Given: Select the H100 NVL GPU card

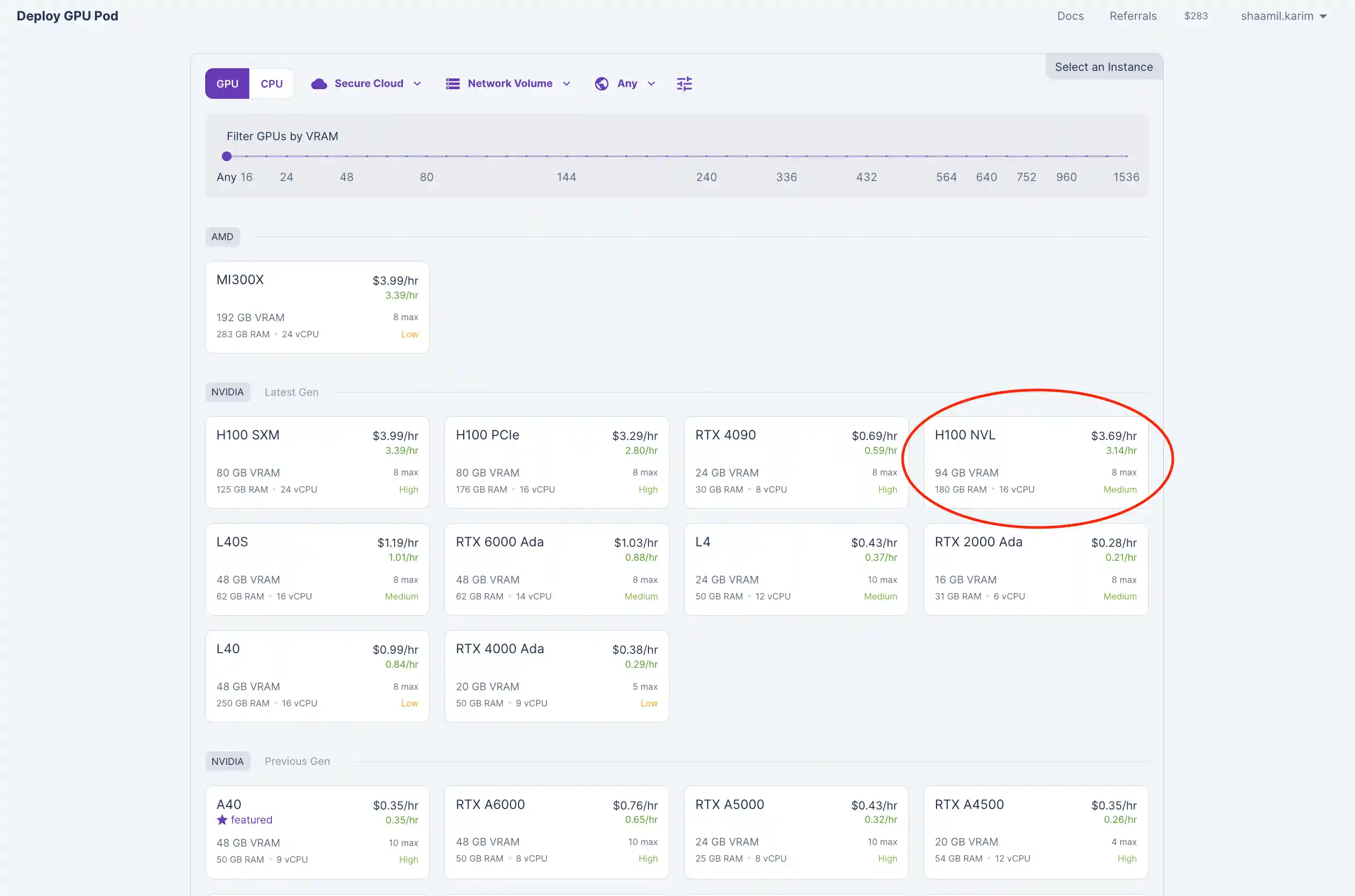Looking at the screenshot, I should [1035, 462].
